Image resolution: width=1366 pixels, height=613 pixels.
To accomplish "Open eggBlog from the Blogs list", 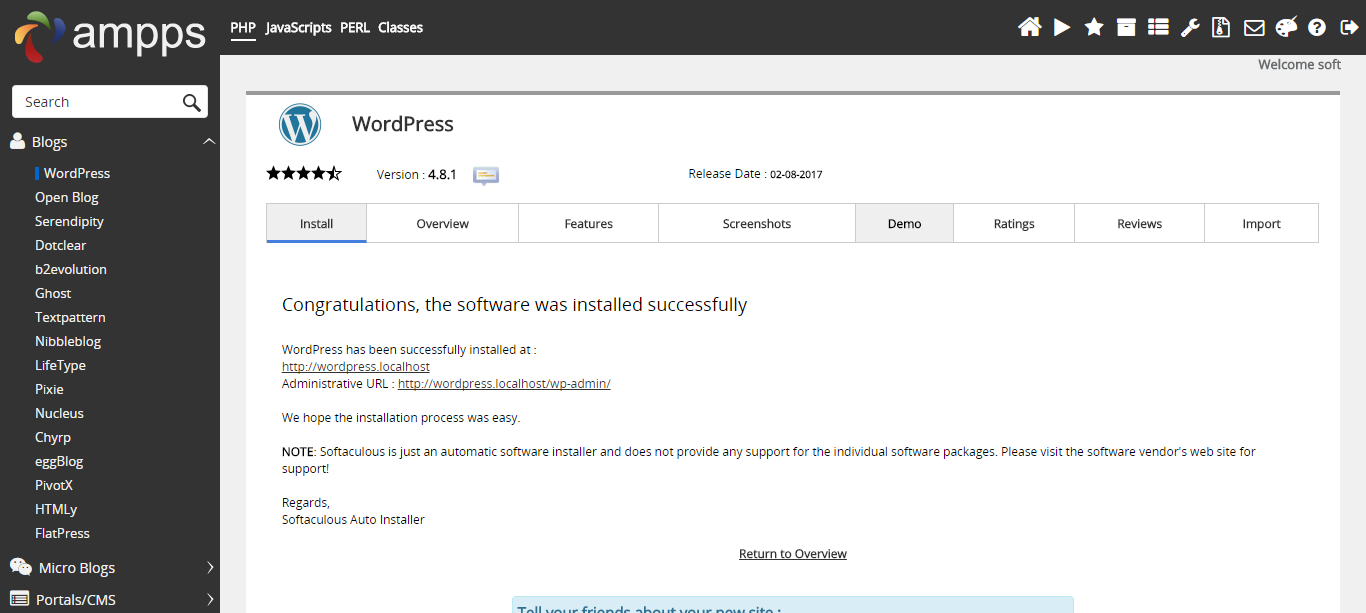I will [60, 461].
